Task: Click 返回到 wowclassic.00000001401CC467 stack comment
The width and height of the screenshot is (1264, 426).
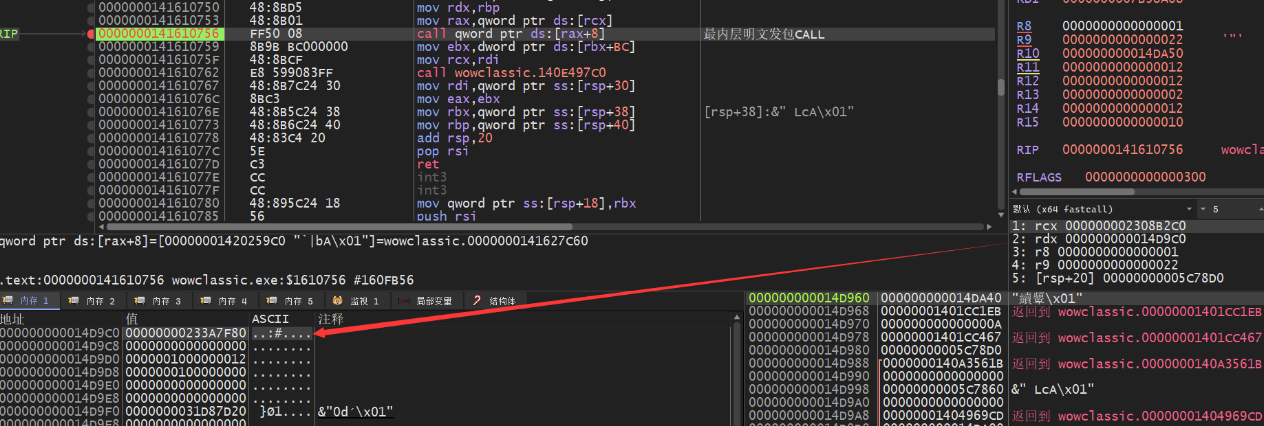Action: pos(1138,338)
